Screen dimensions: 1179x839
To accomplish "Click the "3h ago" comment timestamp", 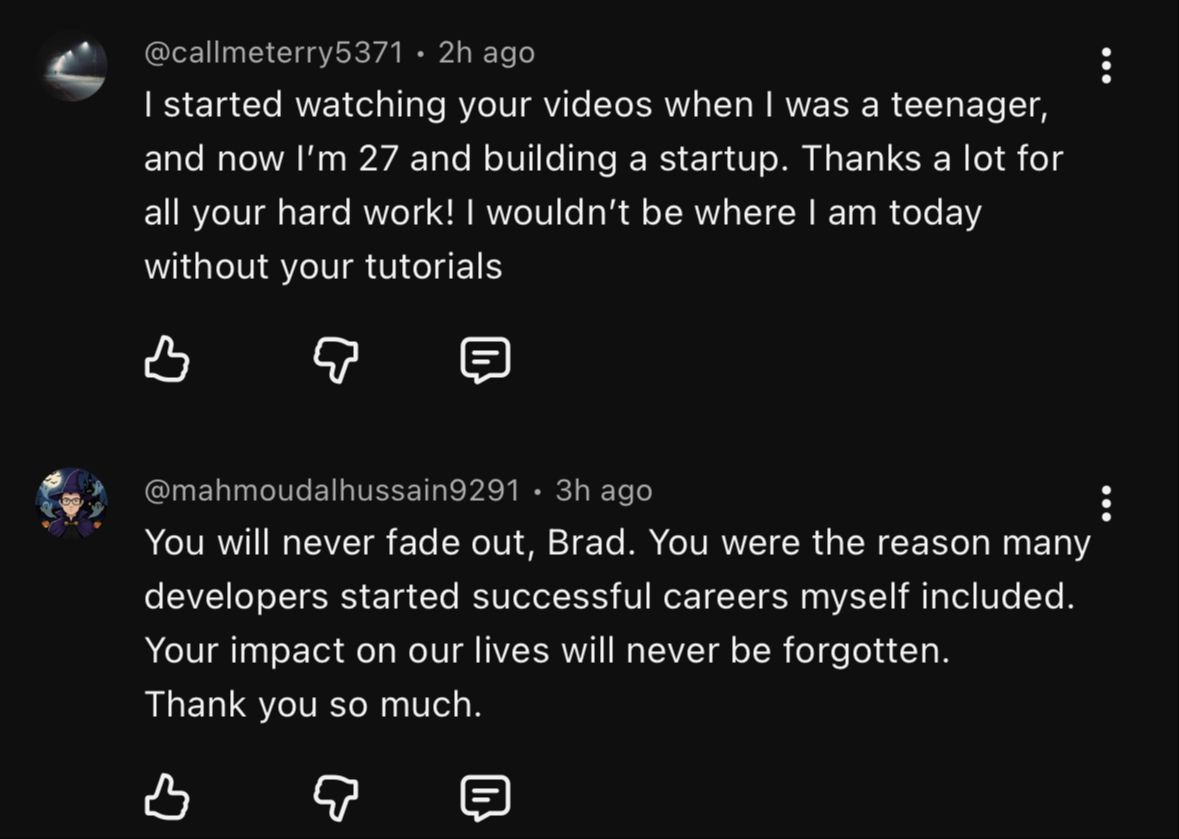I will 603,490.
